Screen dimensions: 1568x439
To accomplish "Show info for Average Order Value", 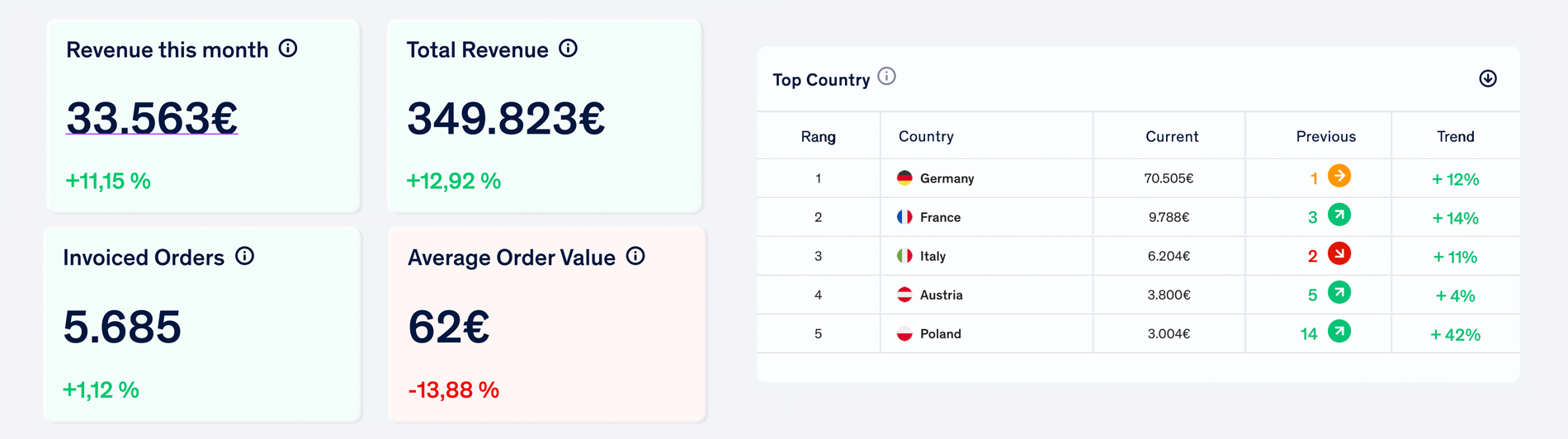I will (635, 256).
